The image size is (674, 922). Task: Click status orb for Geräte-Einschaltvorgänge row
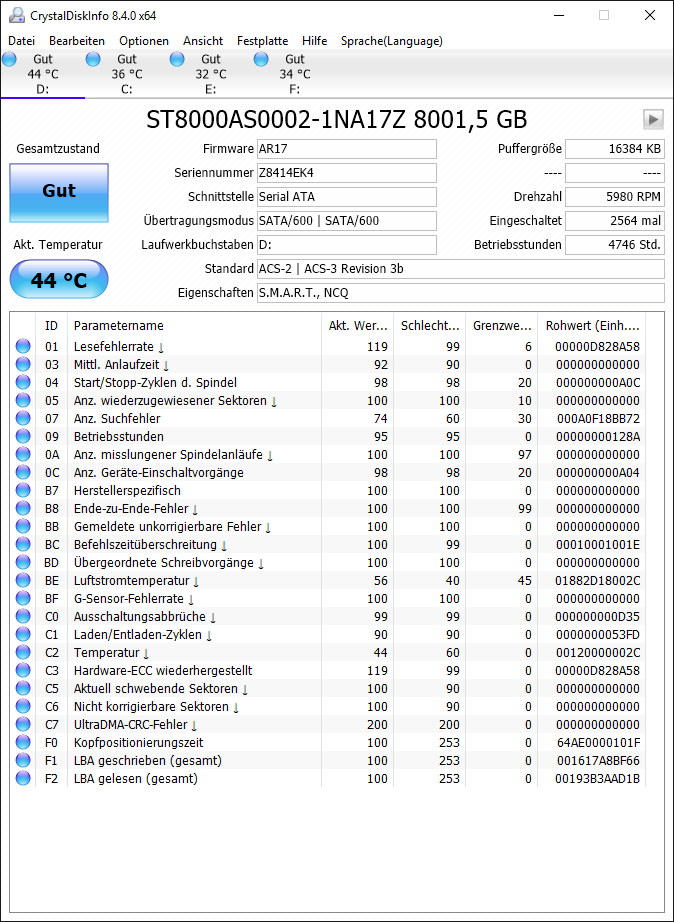point(23,472)
